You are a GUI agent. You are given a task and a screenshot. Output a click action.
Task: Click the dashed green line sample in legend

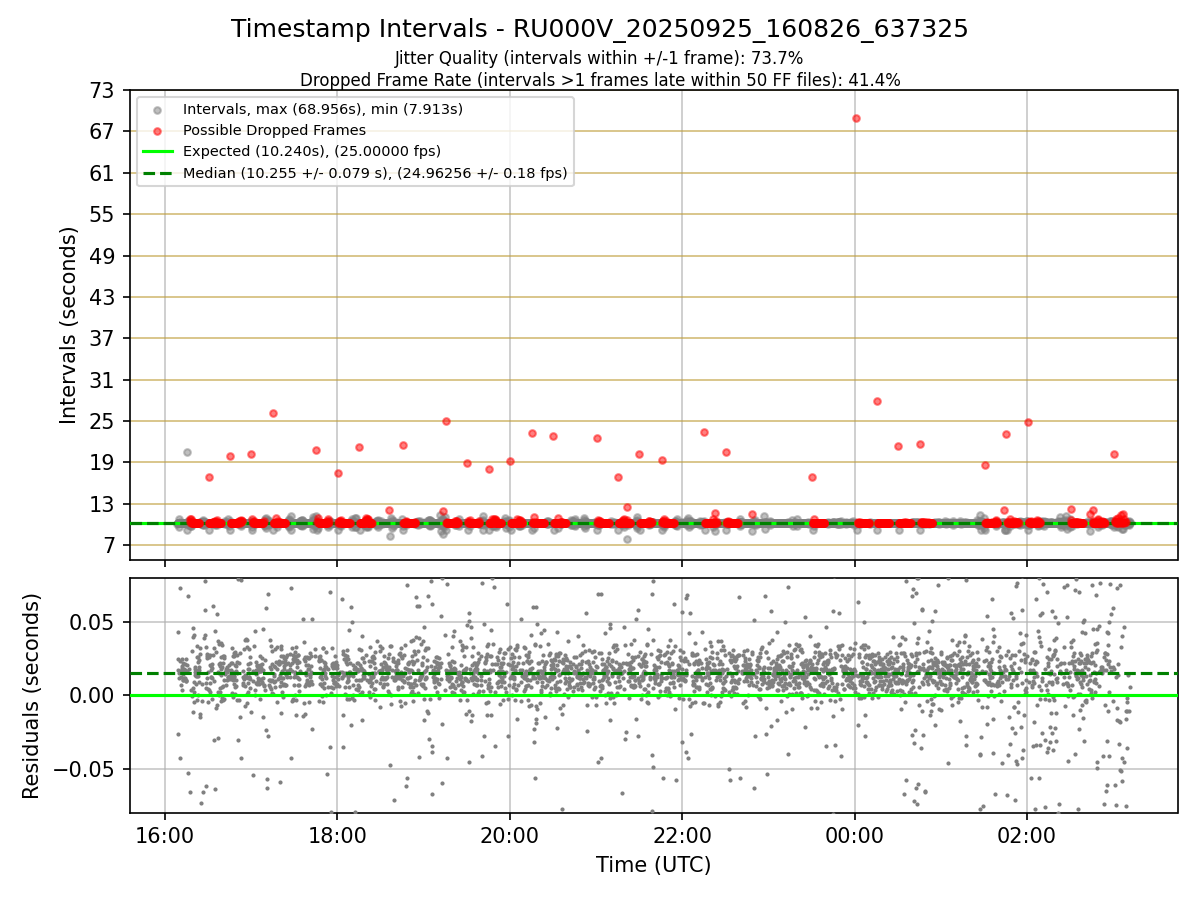click(x=158, y=174)
